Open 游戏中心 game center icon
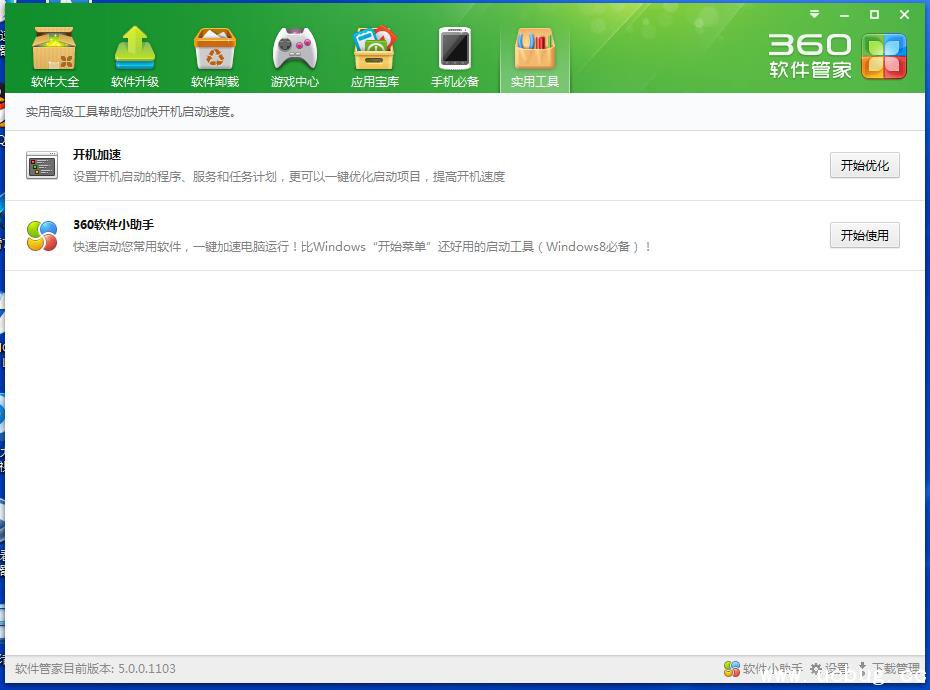 pyautogui.click(x=295, y=56)
